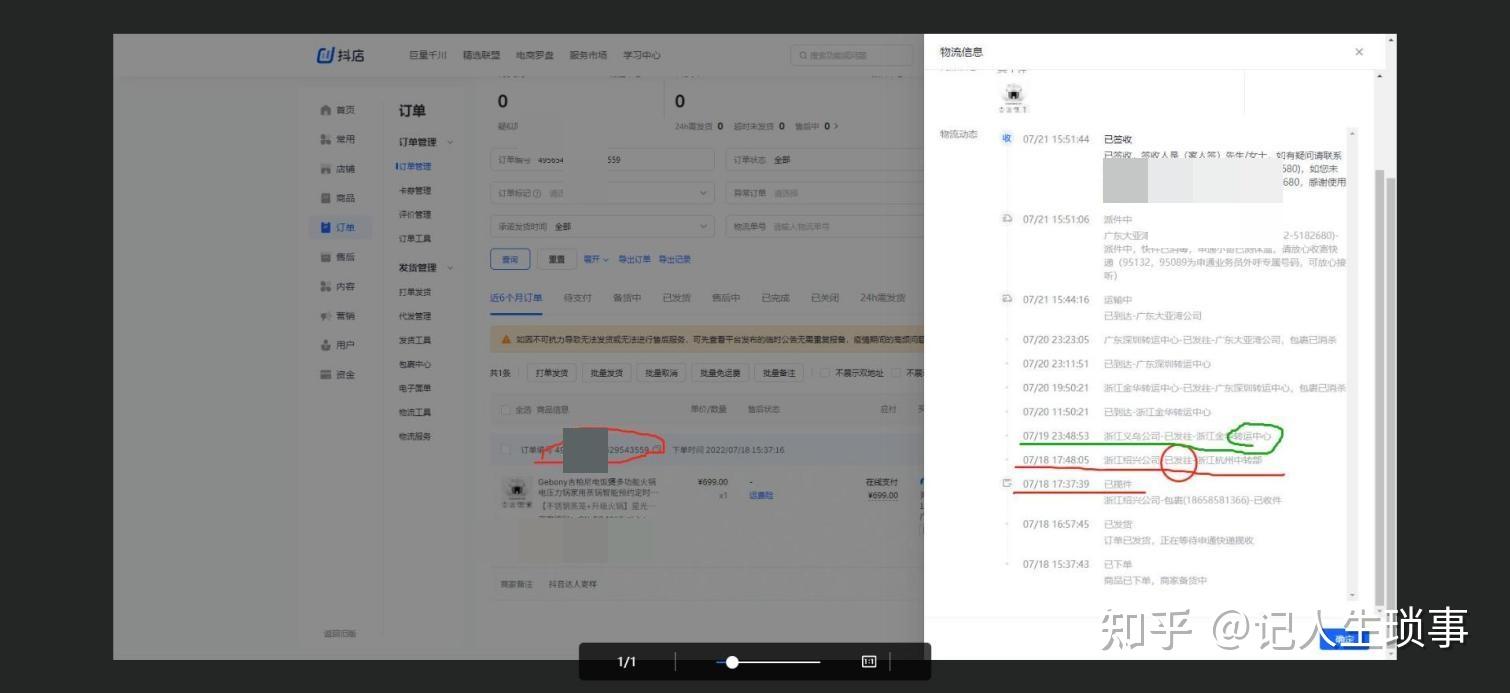Click 打单发货 button

[x=552, y=373]
